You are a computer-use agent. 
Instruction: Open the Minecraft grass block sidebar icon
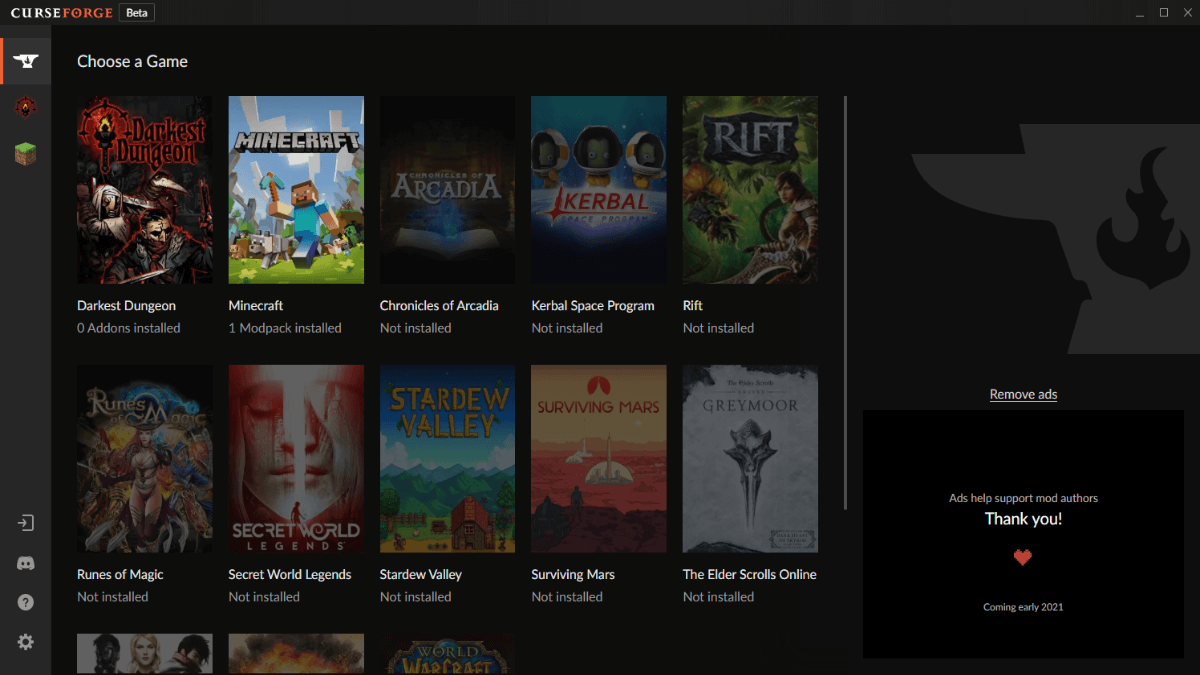point(26,154)
